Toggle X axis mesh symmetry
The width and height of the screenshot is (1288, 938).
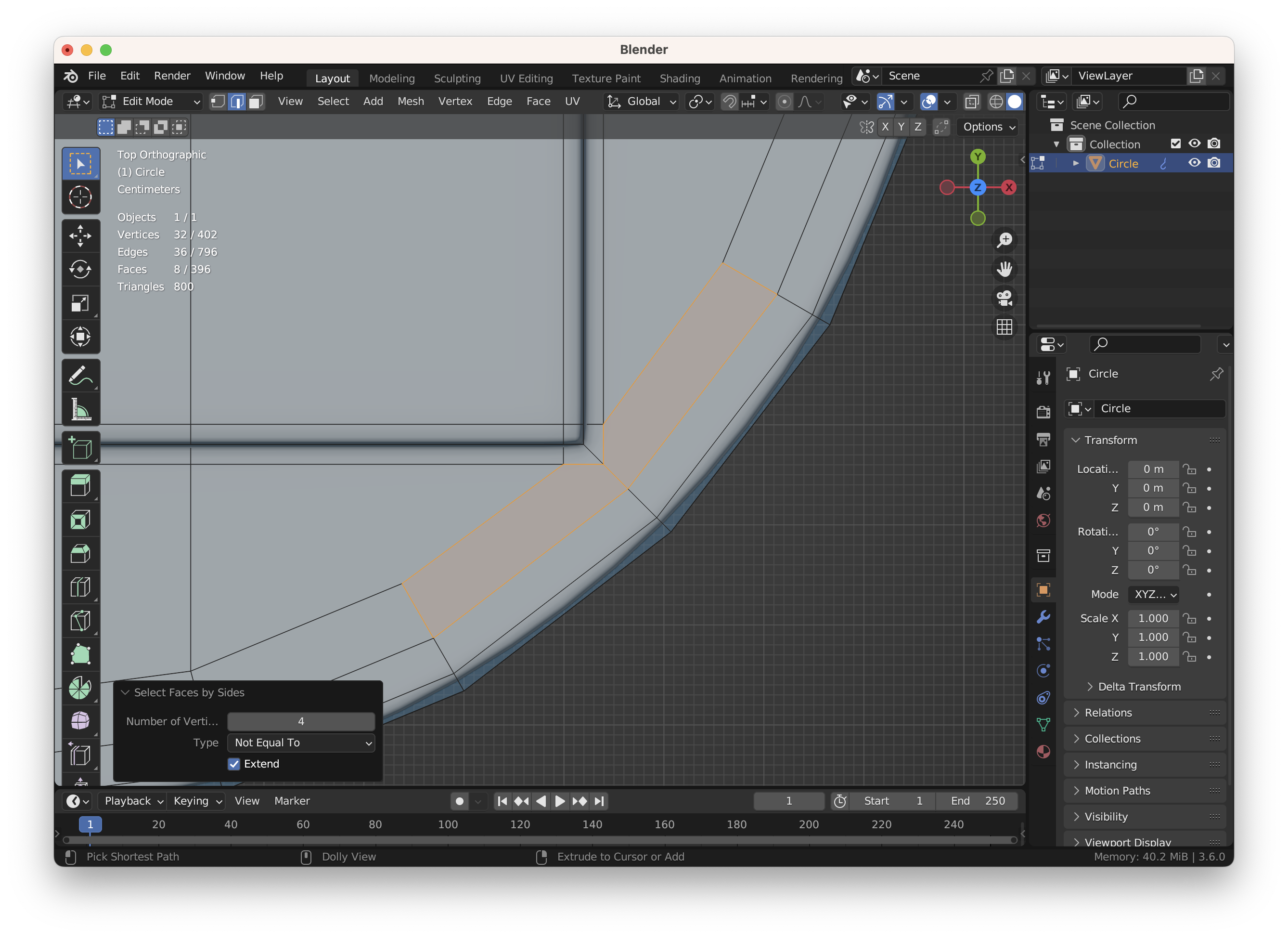coord(885,127)
